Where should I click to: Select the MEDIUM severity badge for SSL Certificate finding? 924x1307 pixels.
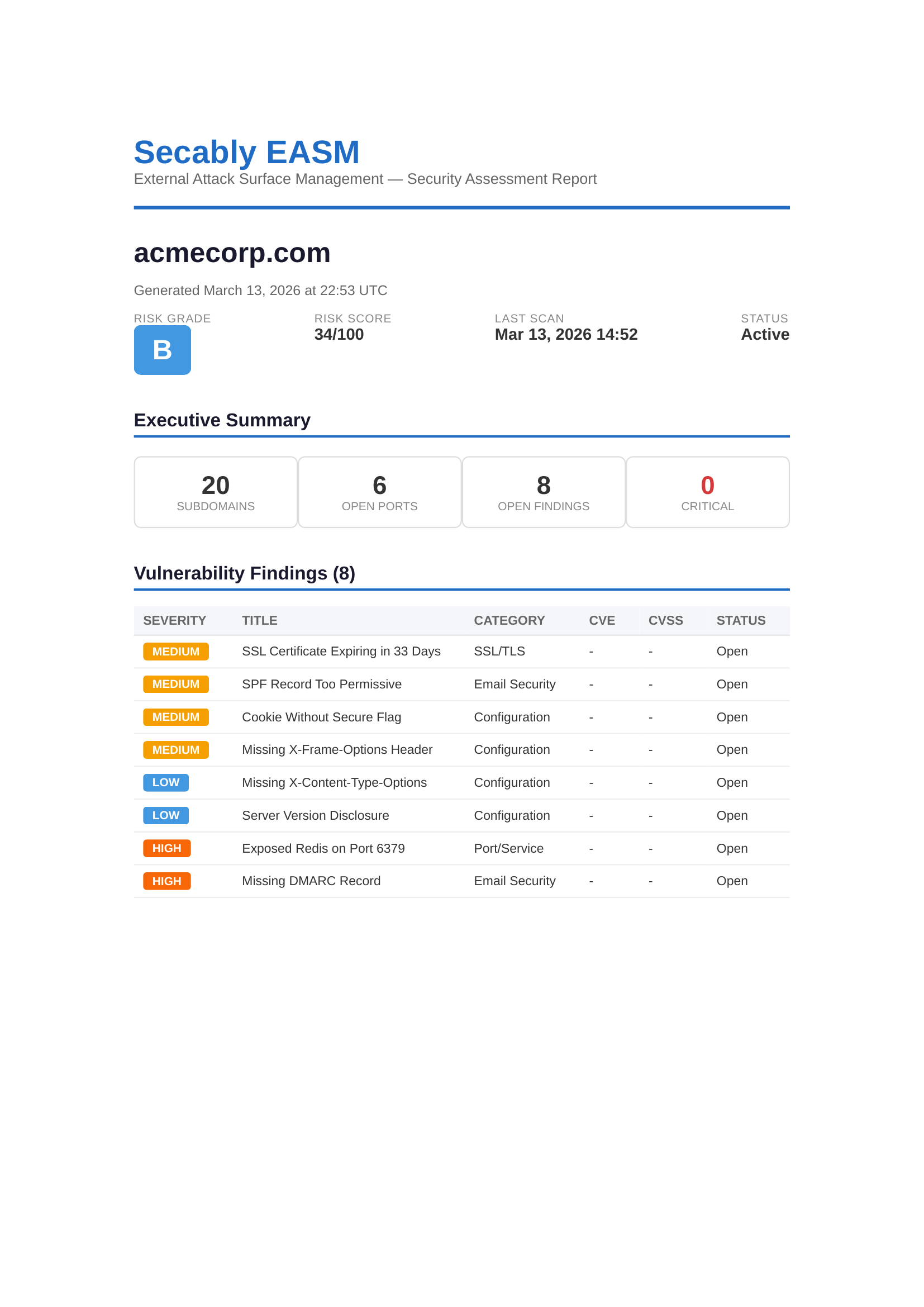point(175,651)
